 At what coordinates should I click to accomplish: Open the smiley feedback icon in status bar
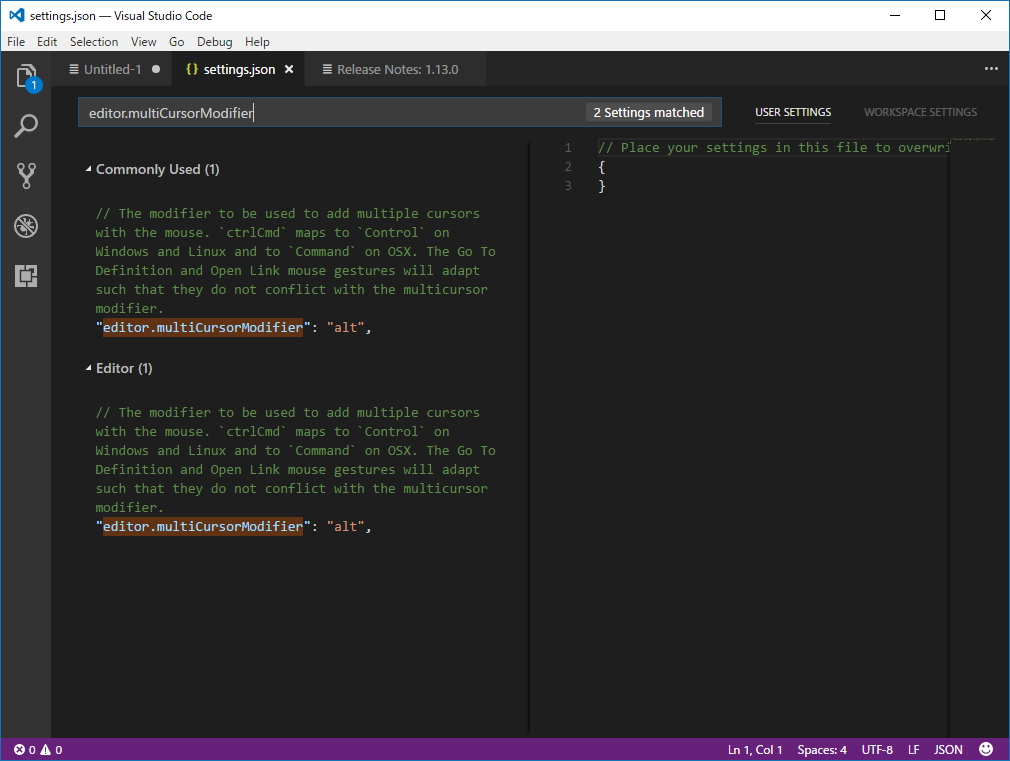[x=986, y=749]
